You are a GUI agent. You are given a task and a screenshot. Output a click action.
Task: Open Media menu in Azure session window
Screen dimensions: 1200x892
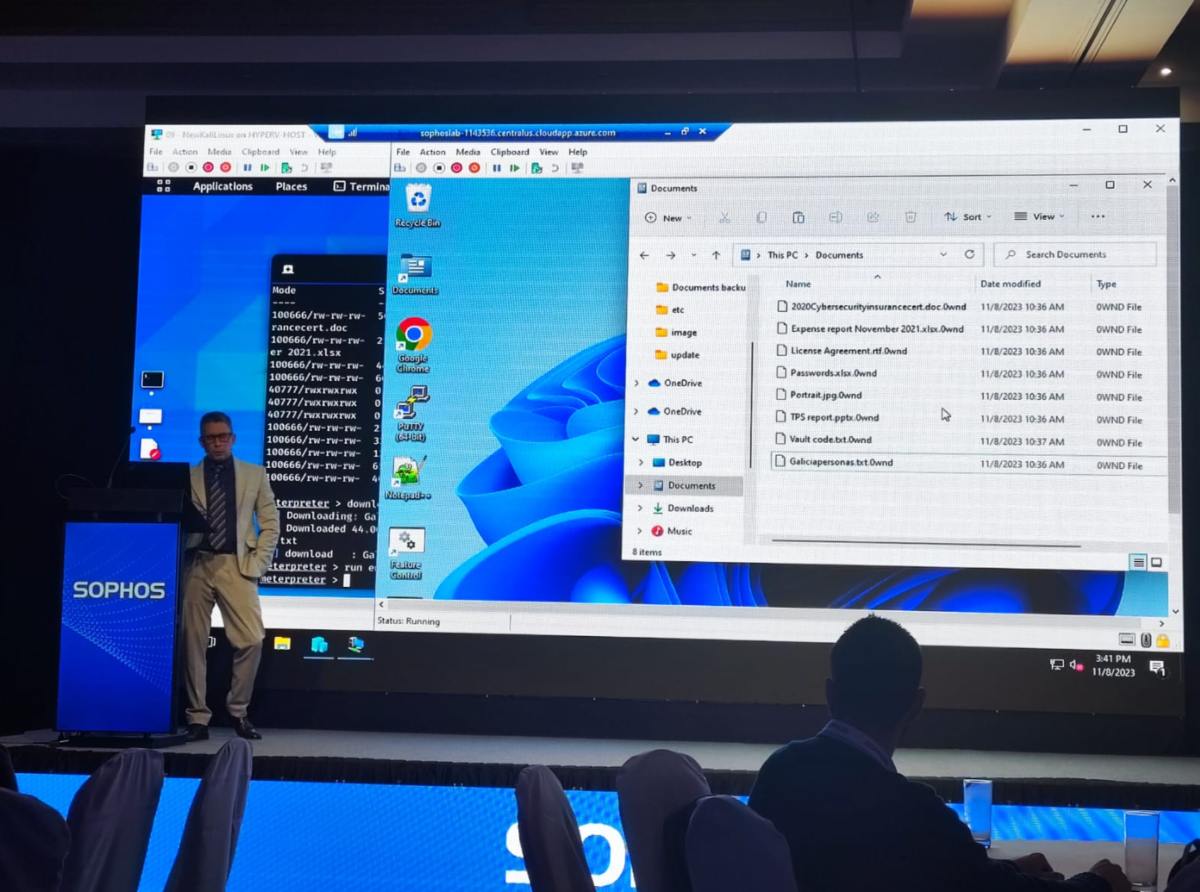coord(468,152)
